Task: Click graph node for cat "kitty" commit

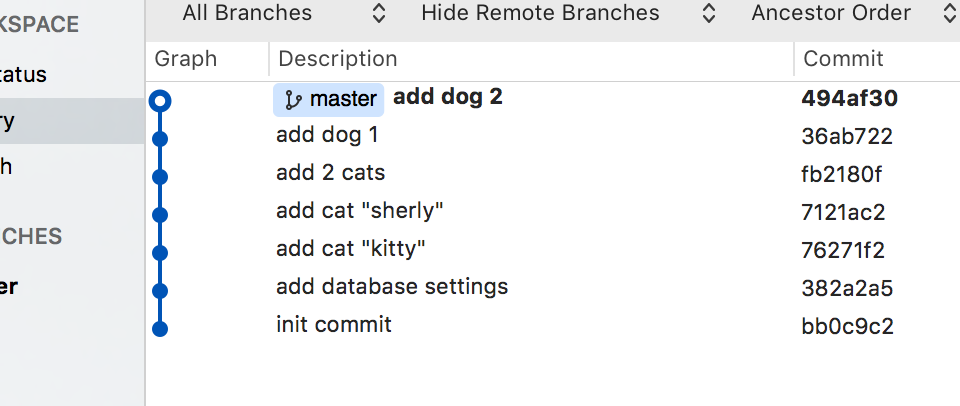Action: [160, 252]
